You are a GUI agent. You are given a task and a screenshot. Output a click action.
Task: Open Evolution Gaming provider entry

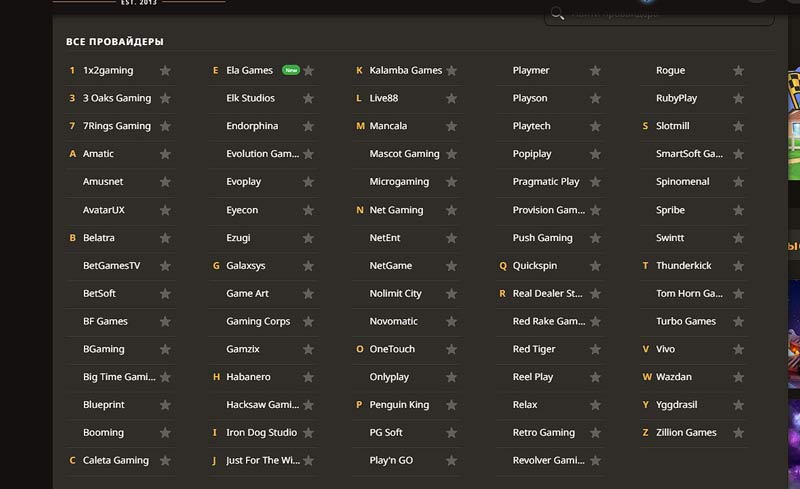tap(262, 154)
